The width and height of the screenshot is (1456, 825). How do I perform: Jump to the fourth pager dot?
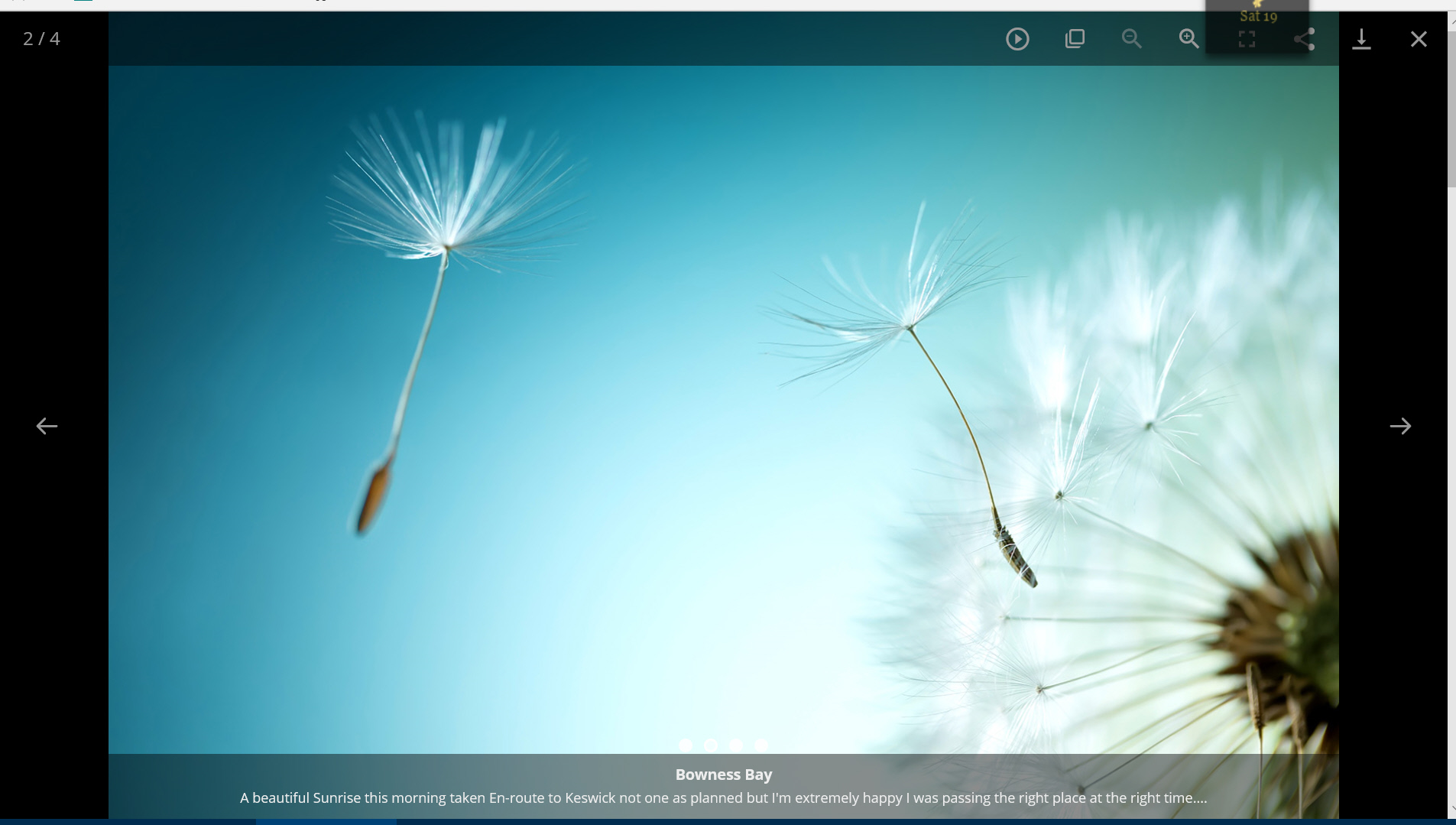pos(761,745)
